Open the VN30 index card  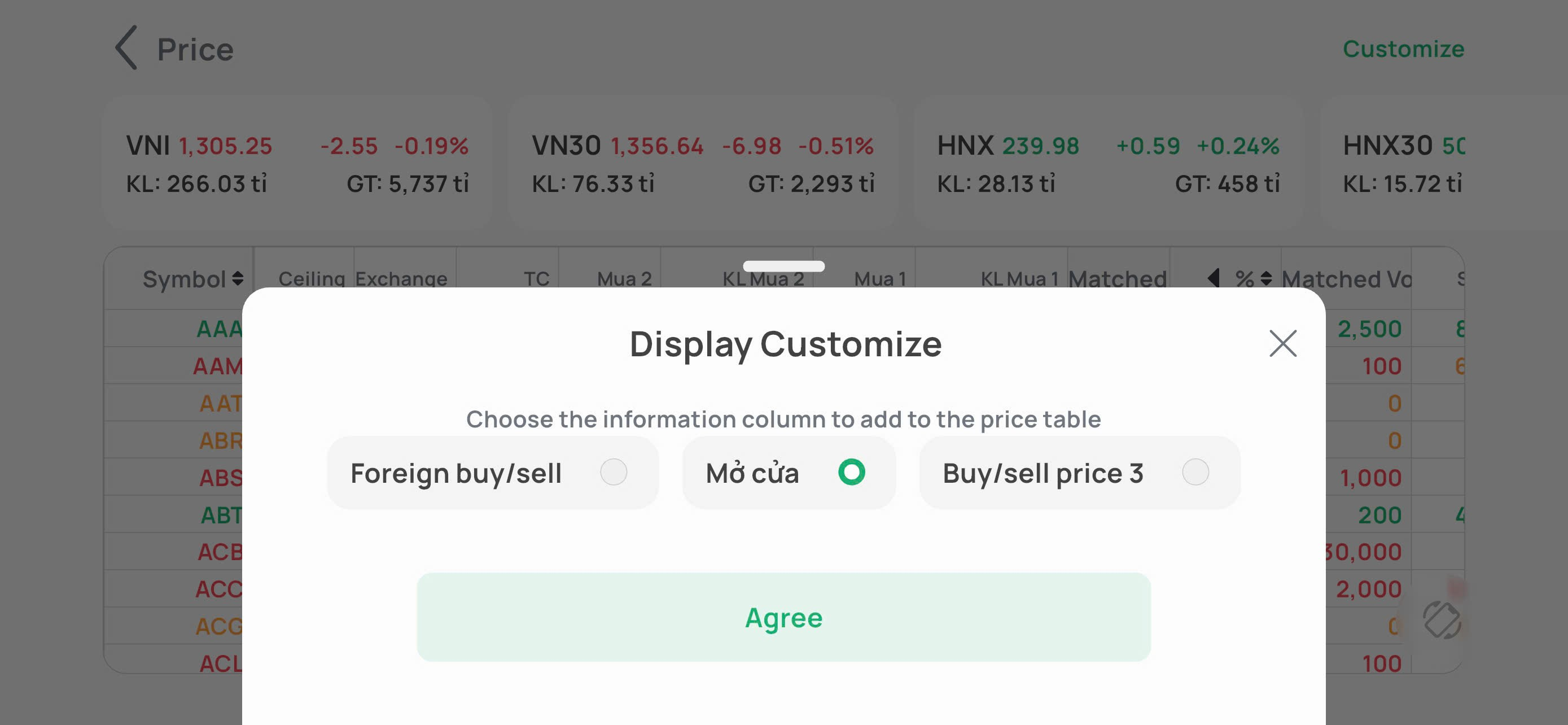click(x=702, y=163)
